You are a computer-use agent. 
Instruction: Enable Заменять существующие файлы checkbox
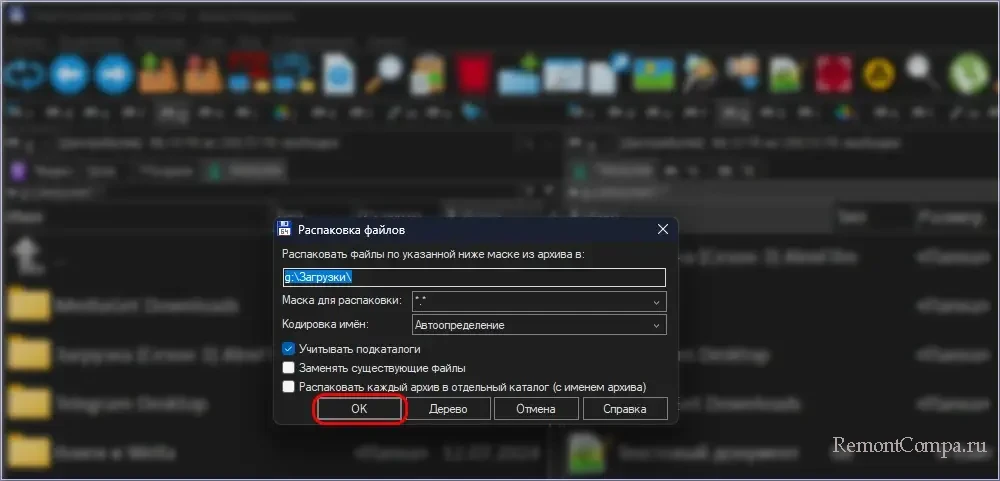tap(289, 368)
